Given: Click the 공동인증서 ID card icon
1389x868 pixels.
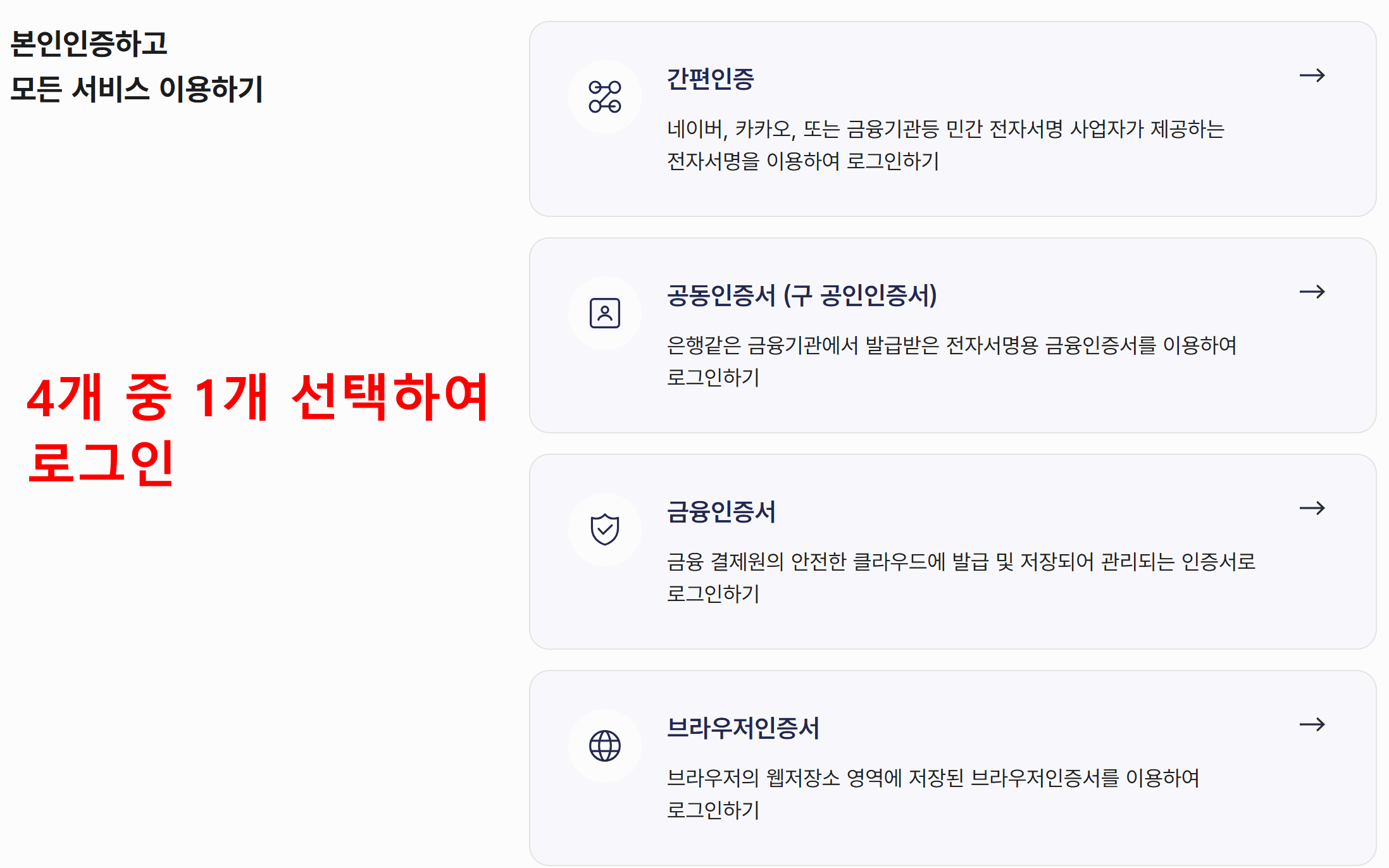Looking at the screenshot, I should pos(605,311).
